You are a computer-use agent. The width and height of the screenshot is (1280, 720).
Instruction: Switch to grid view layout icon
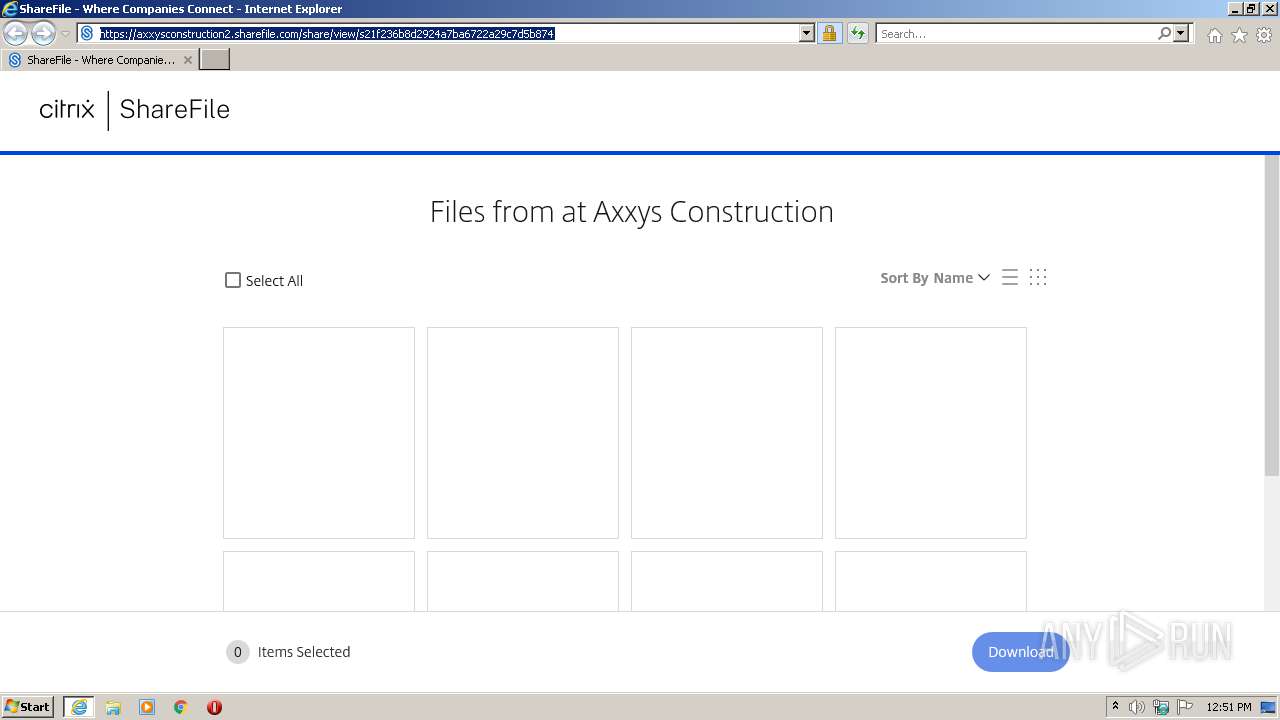click(x=1038, y=278)
